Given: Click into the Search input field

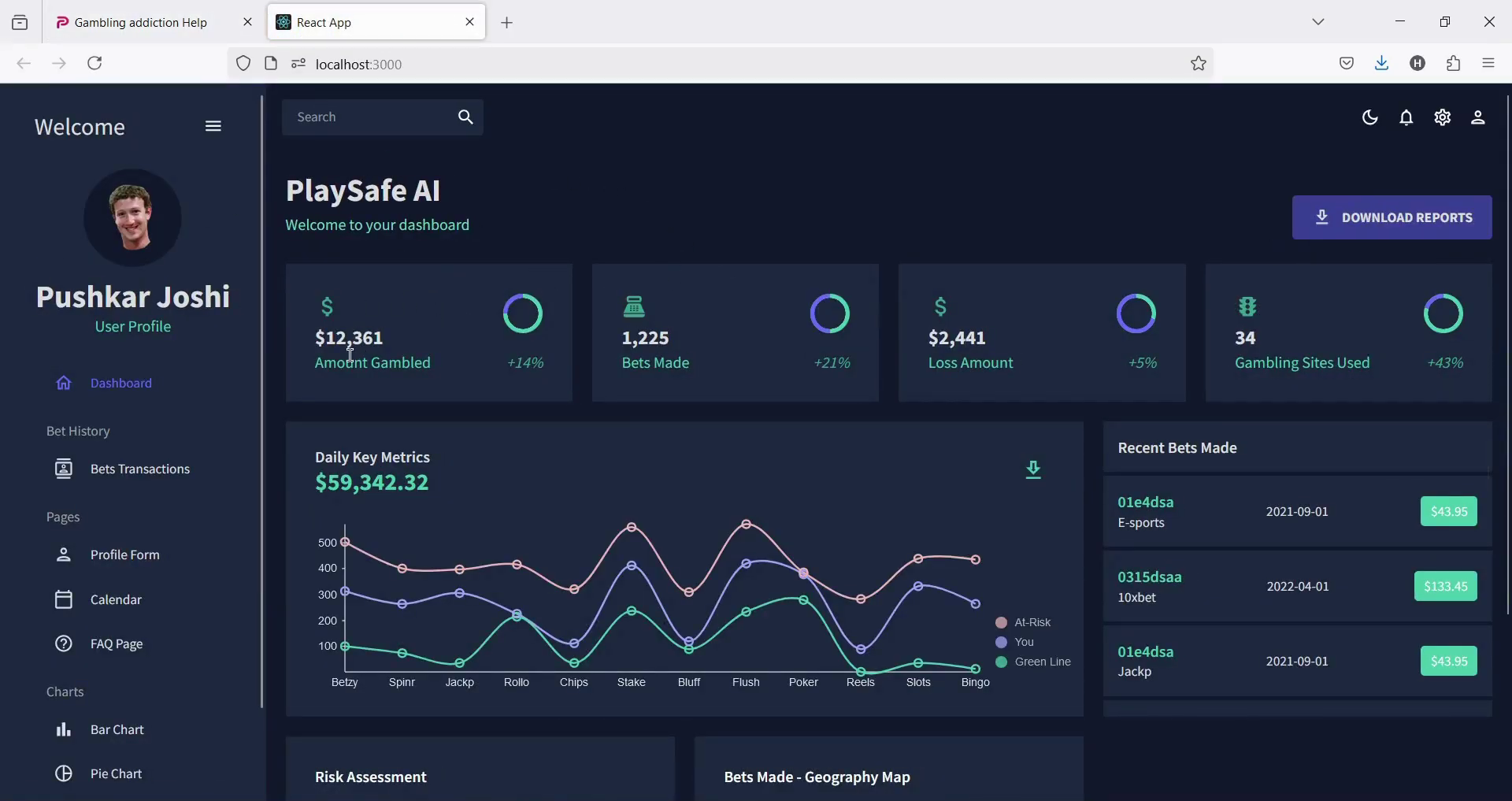Looking at the screenshot, I should [366, 117].
